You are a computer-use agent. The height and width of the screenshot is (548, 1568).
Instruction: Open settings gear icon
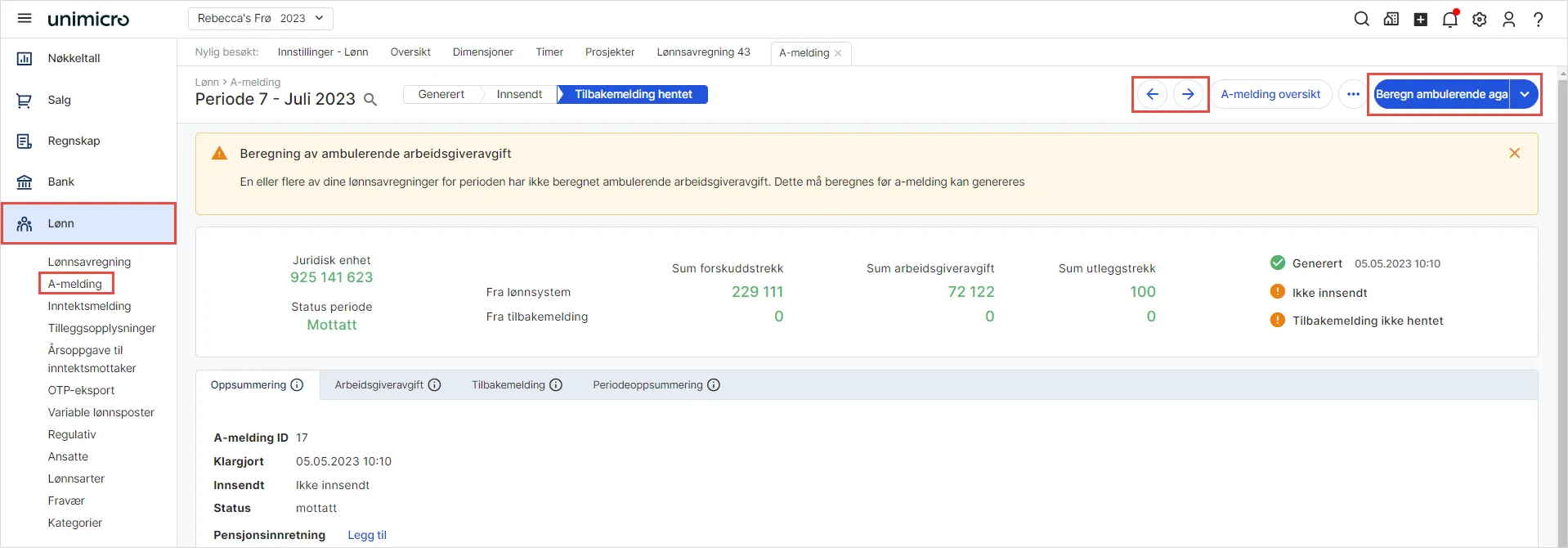[x=1479, y=19]
